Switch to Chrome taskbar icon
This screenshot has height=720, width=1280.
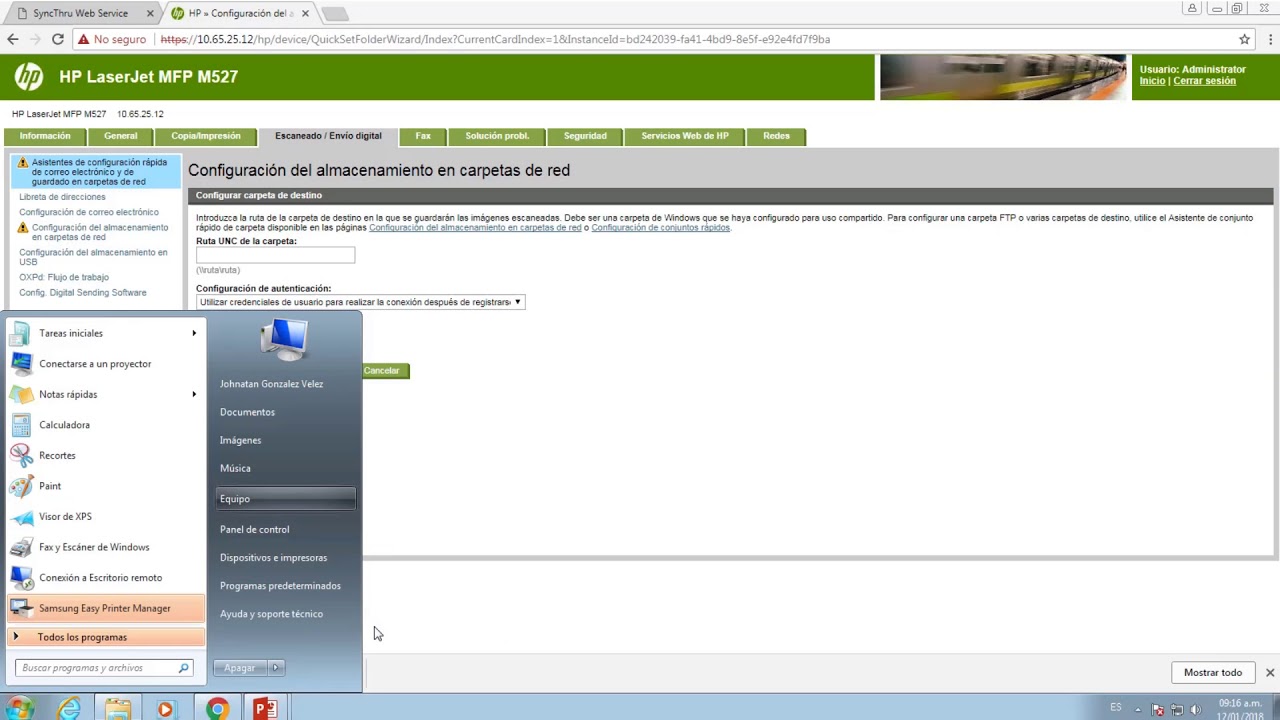tap(216, 709)
